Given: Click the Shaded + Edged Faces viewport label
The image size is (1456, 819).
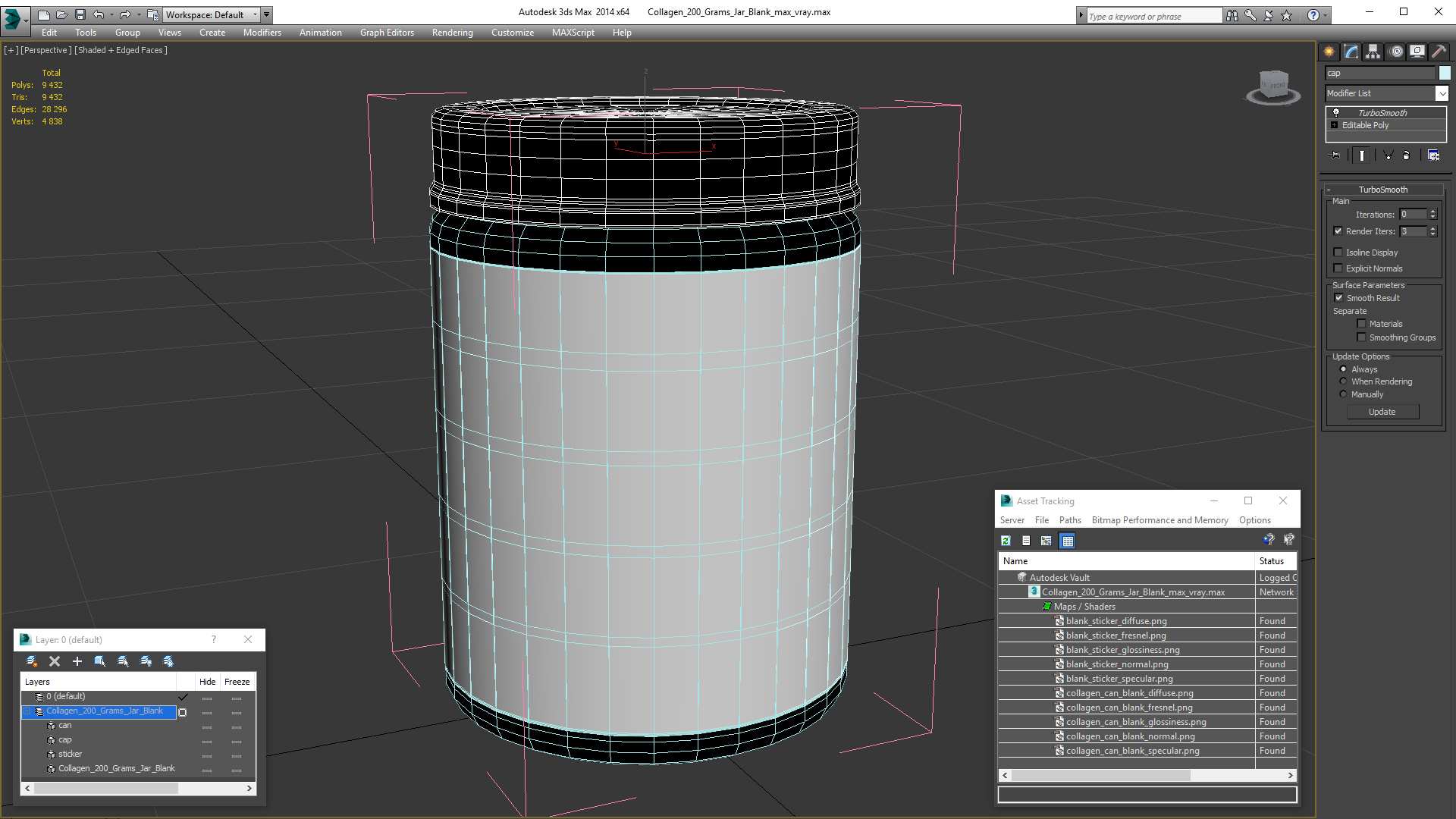Looking at the screenshot, I should pos(121,50).
